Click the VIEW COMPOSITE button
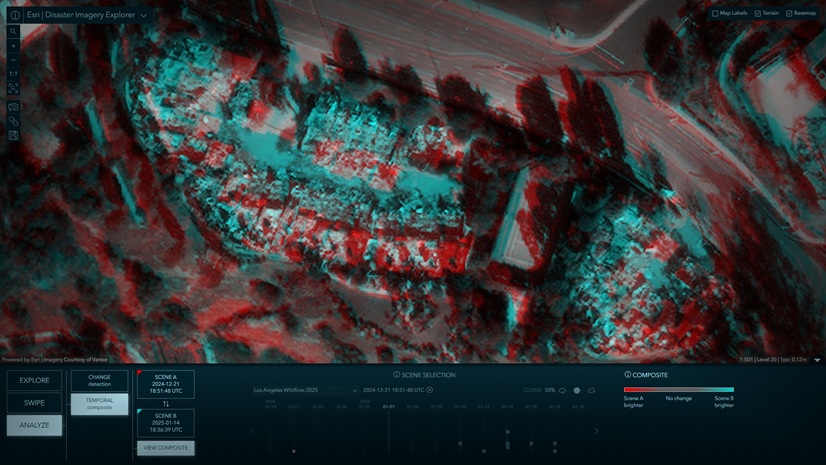Screen dimensions: 826x465 166,448
